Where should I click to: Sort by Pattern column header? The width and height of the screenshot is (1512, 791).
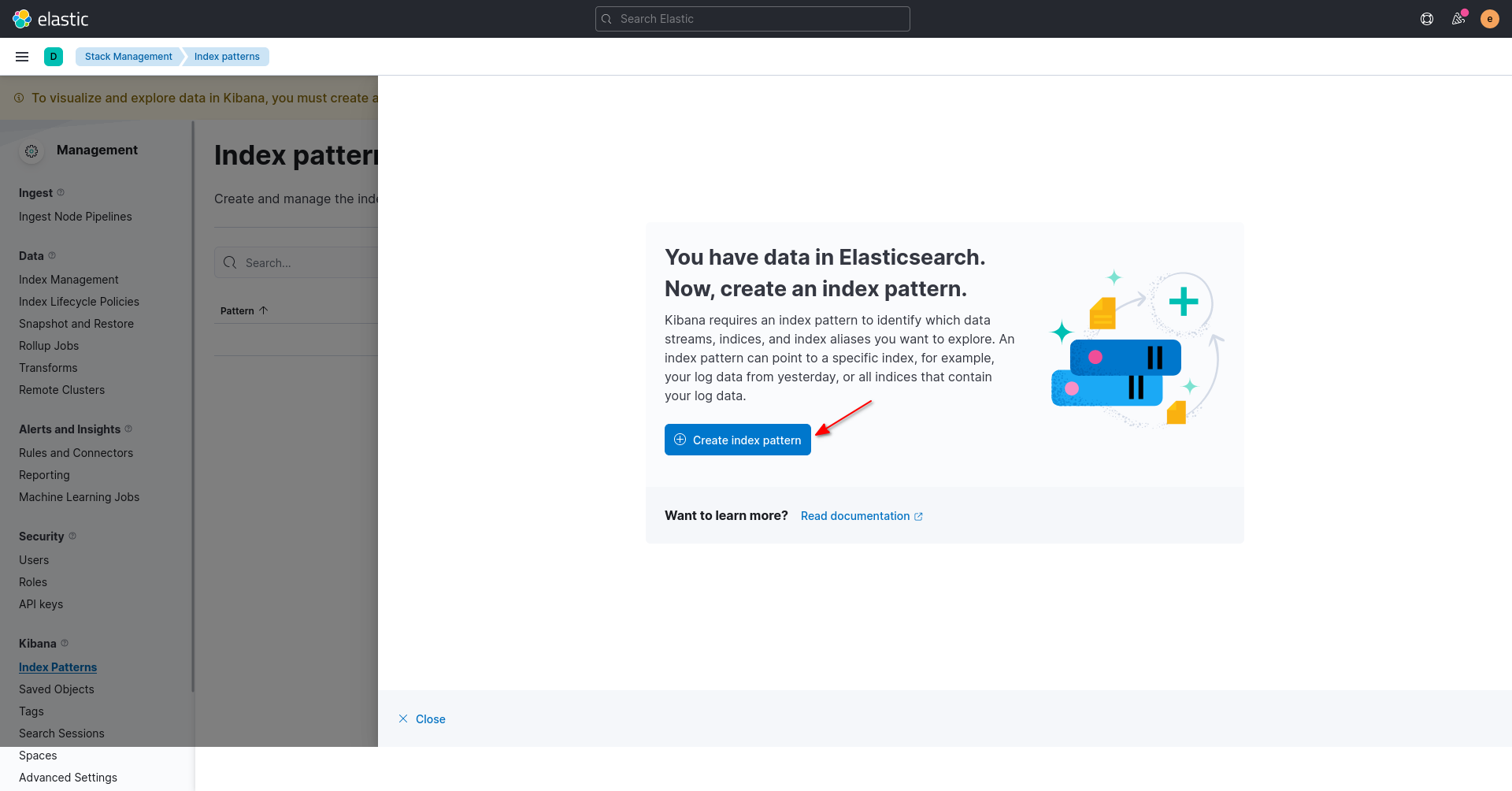(244, 310)
